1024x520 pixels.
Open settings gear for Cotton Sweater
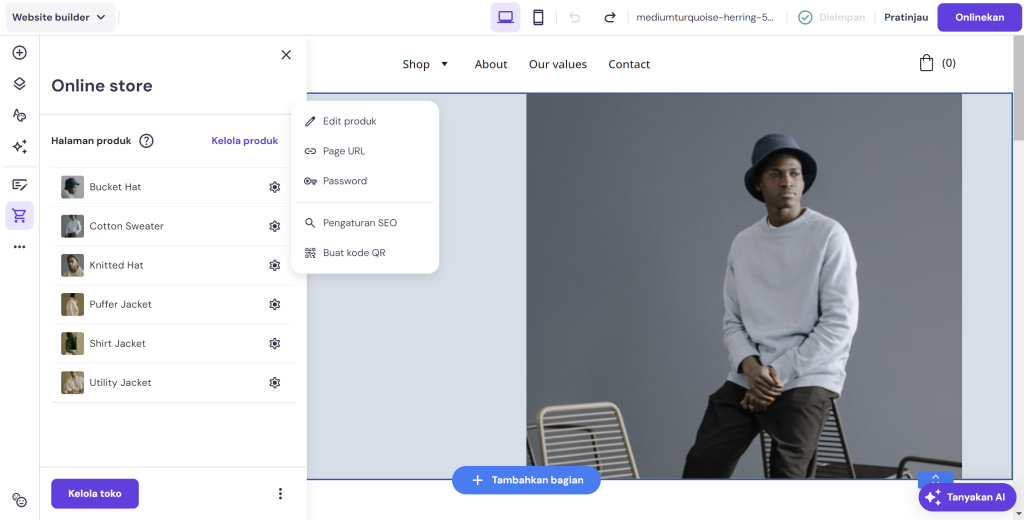click(274, 226)
